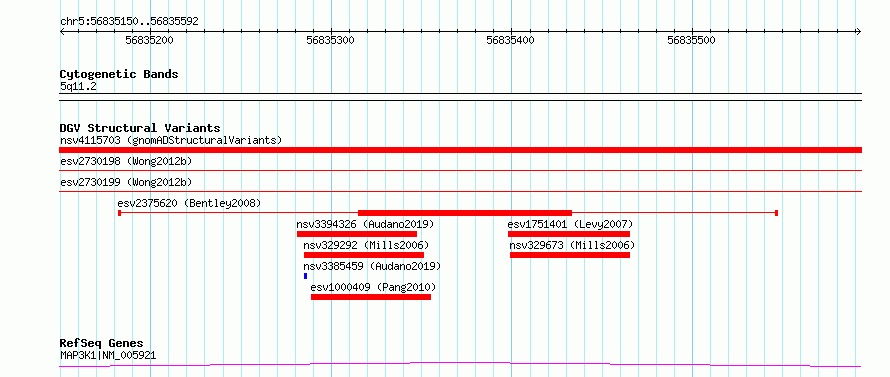Viewport: 890px width, 377px height.
Task: Click the thick bar of esv2375620
Action: click(465, 213)
